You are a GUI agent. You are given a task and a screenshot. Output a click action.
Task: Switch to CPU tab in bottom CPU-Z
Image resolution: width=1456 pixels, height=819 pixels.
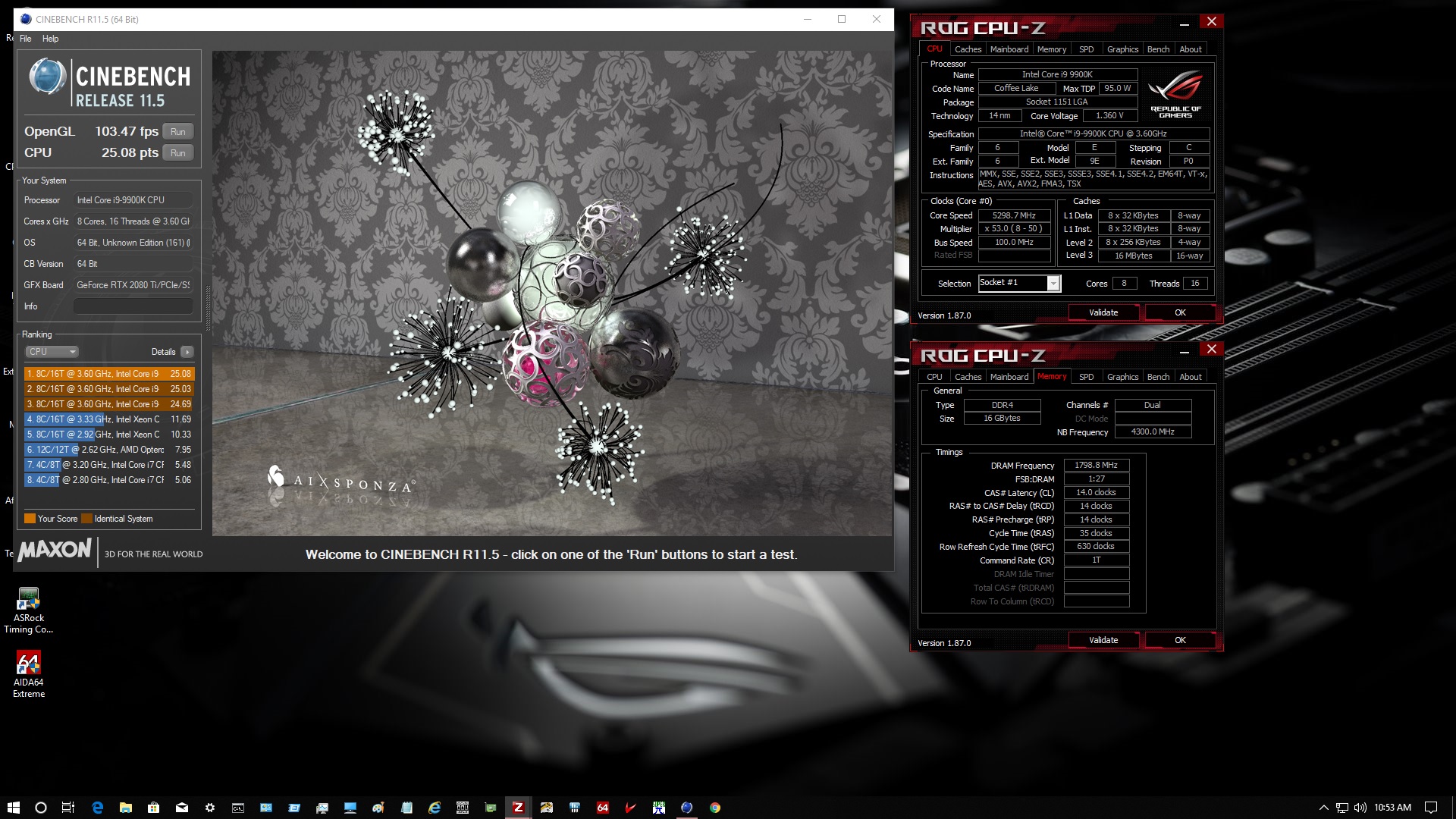pyautogui.click(x=934, y=377)
